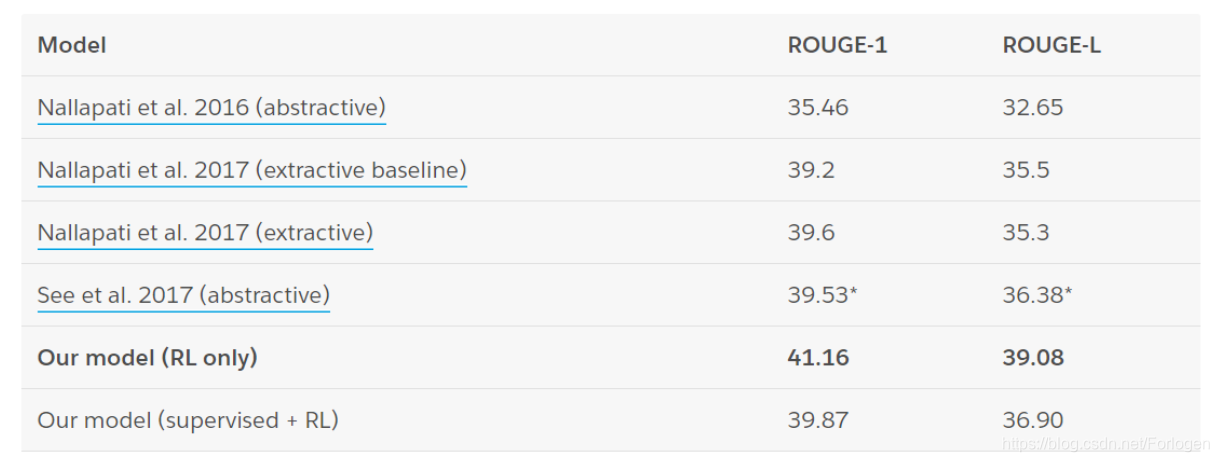Open Nallapati et al. 2017 (extractive baseline) link
The image size is (1219, 462).
[x=252, y=170]
